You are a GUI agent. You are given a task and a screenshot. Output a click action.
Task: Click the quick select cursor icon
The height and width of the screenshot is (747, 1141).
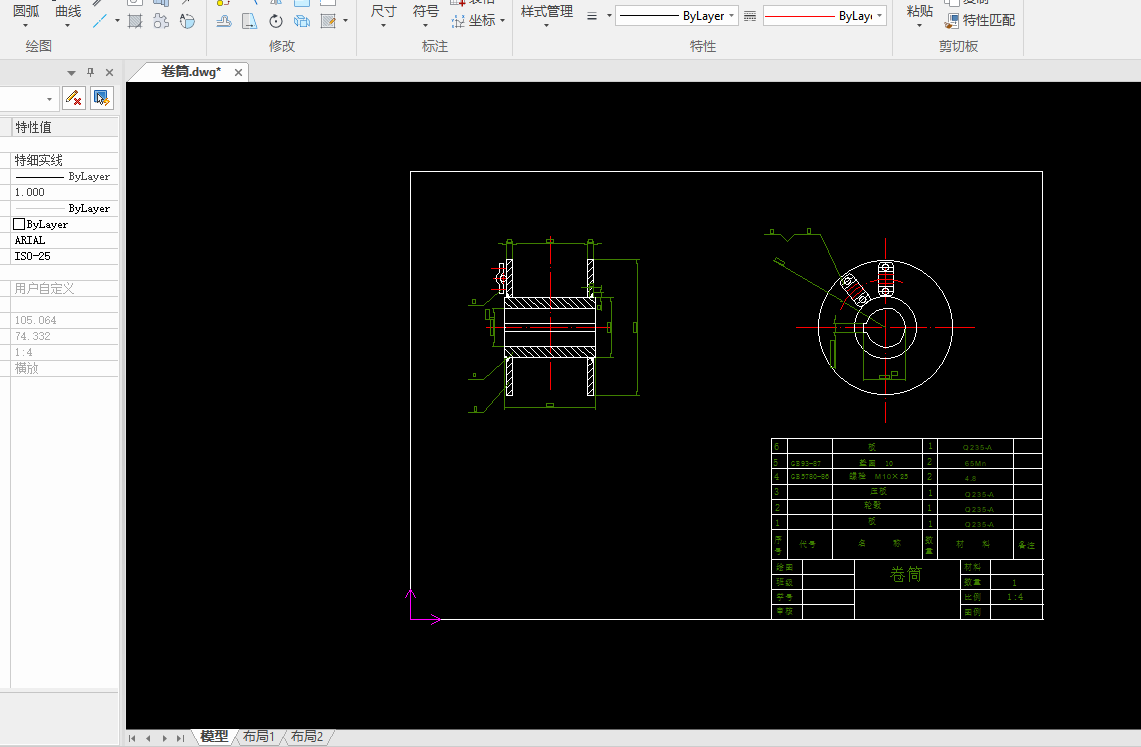tap(101, 98)
